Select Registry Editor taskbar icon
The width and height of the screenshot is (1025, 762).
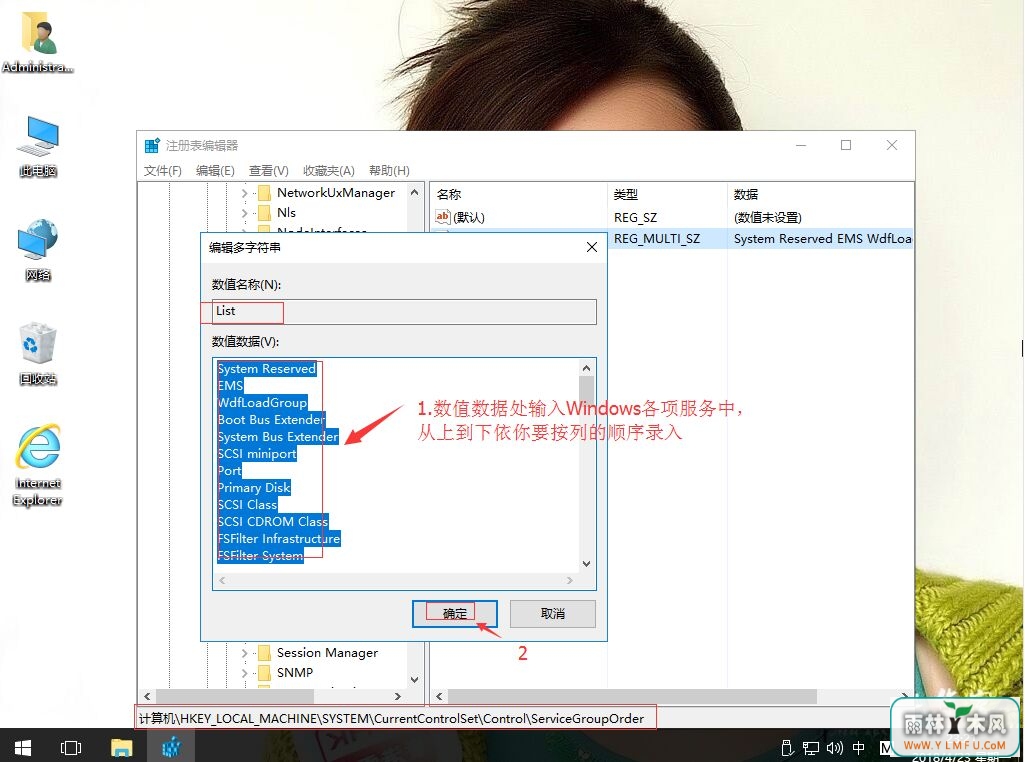171,747
